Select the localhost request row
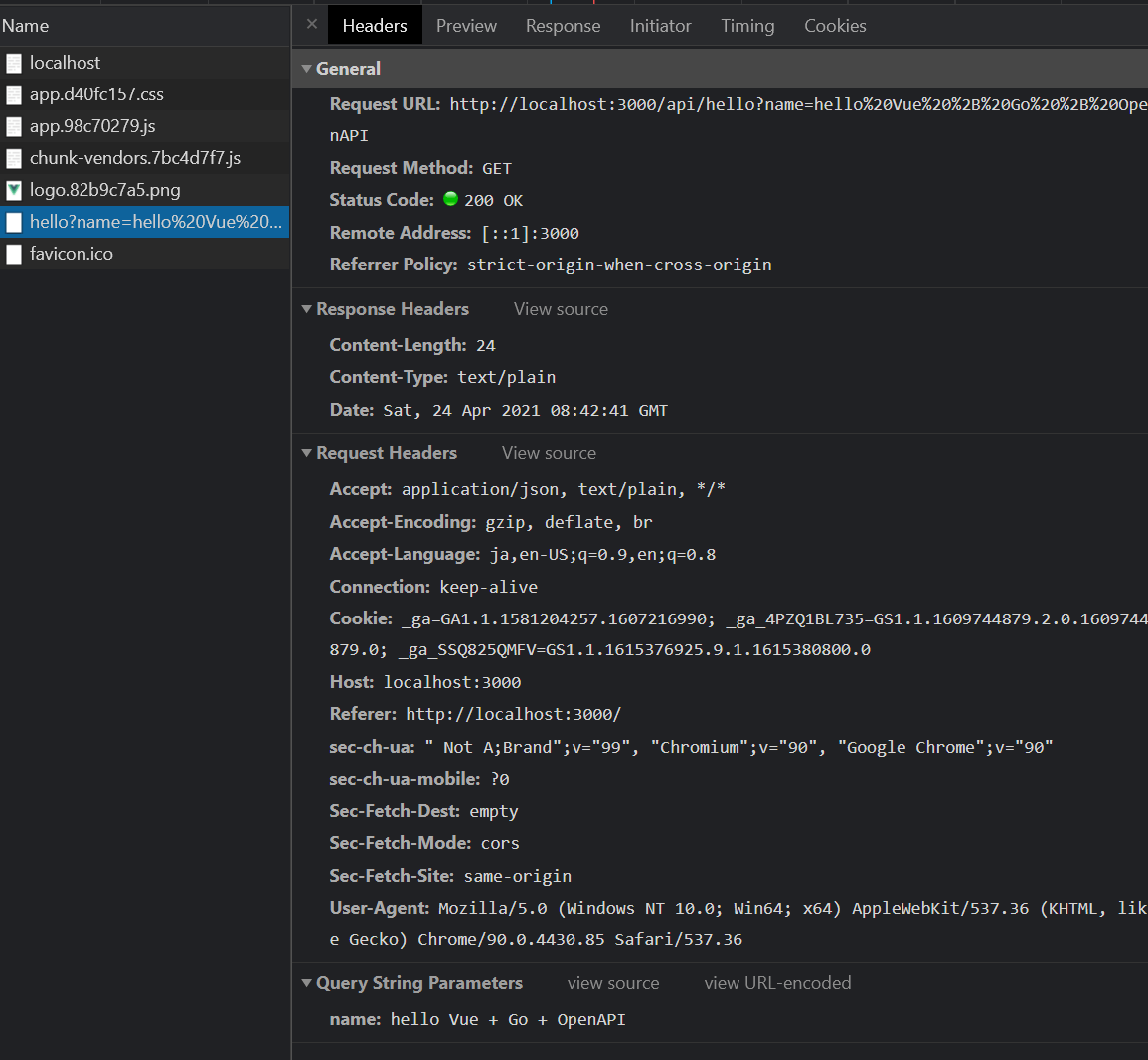The image size is (1148, 1060). (x=145, y=63)
